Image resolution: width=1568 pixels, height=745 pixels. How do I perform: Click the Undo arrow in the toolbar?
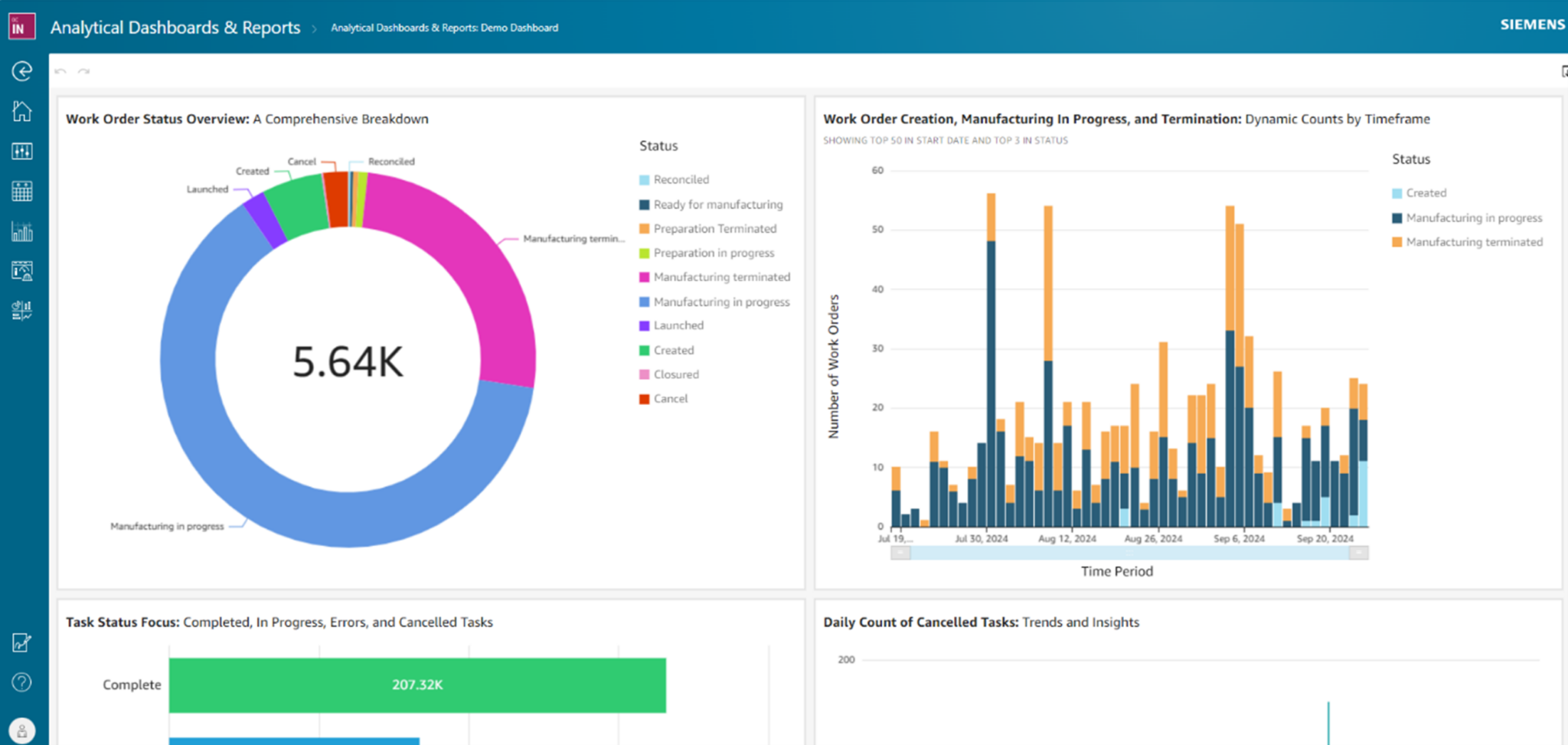click(60, 70)
